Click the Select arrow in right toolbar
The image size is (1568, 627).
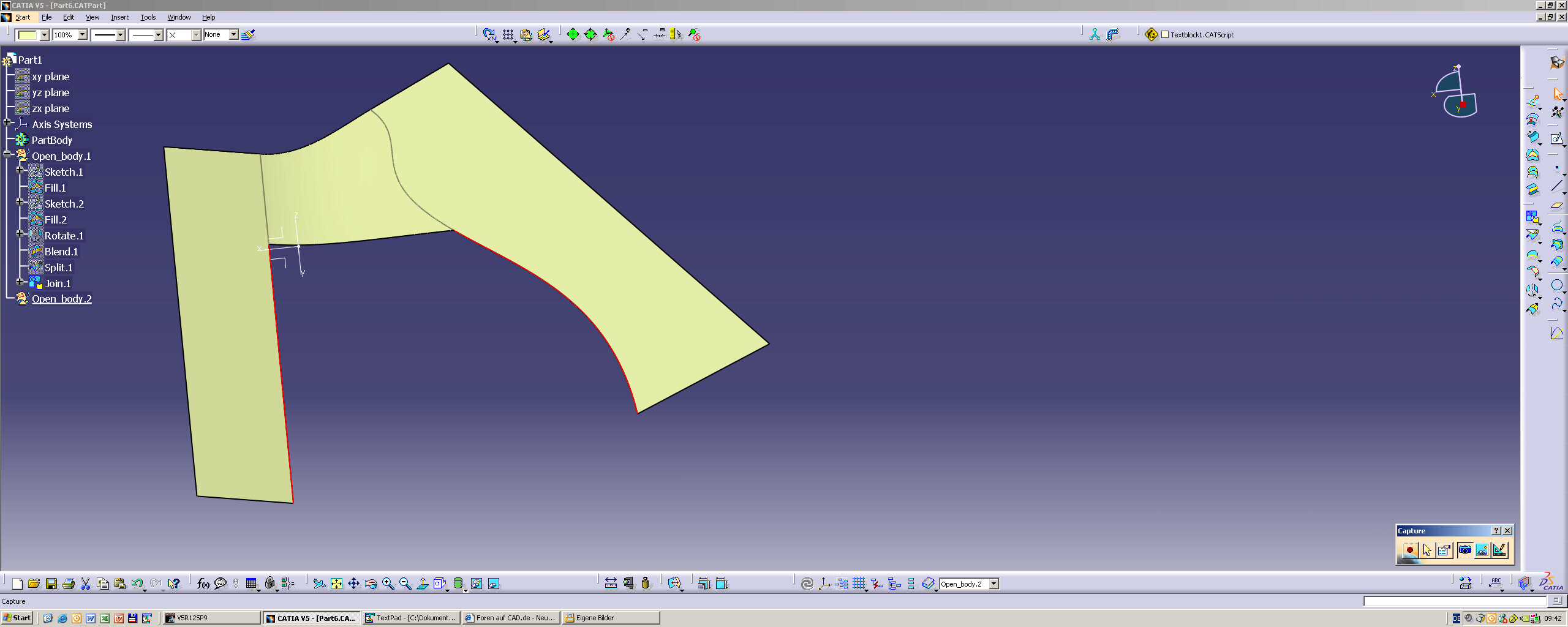pyautogui.click(x=1557, y=94)
